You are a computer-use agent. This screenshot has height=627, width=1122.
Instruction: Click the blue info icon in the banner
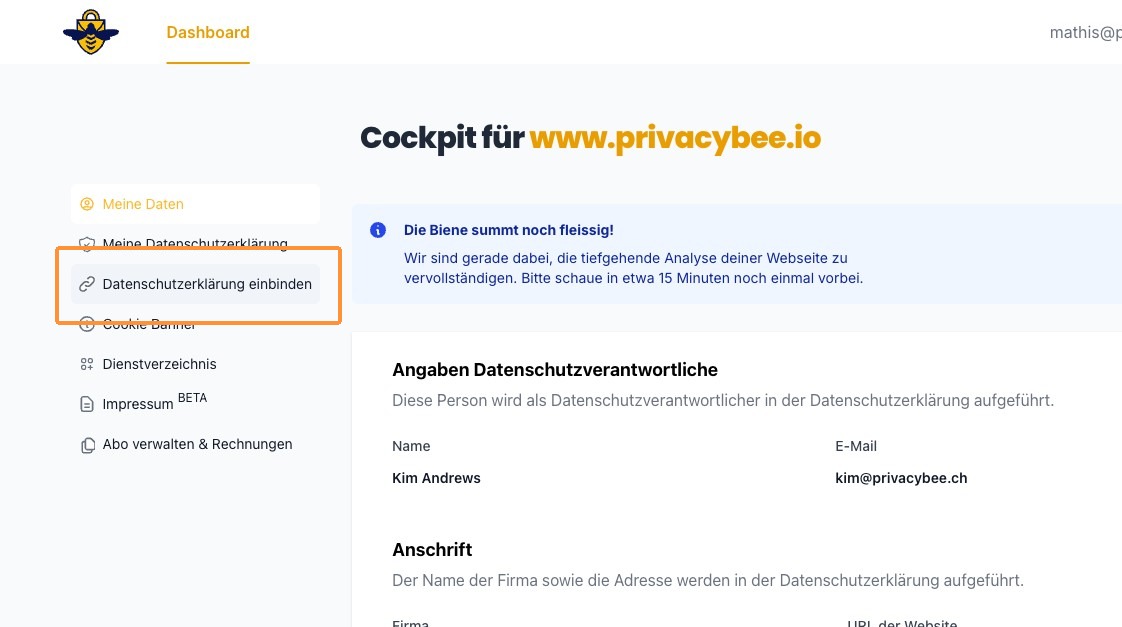point(378,230)
